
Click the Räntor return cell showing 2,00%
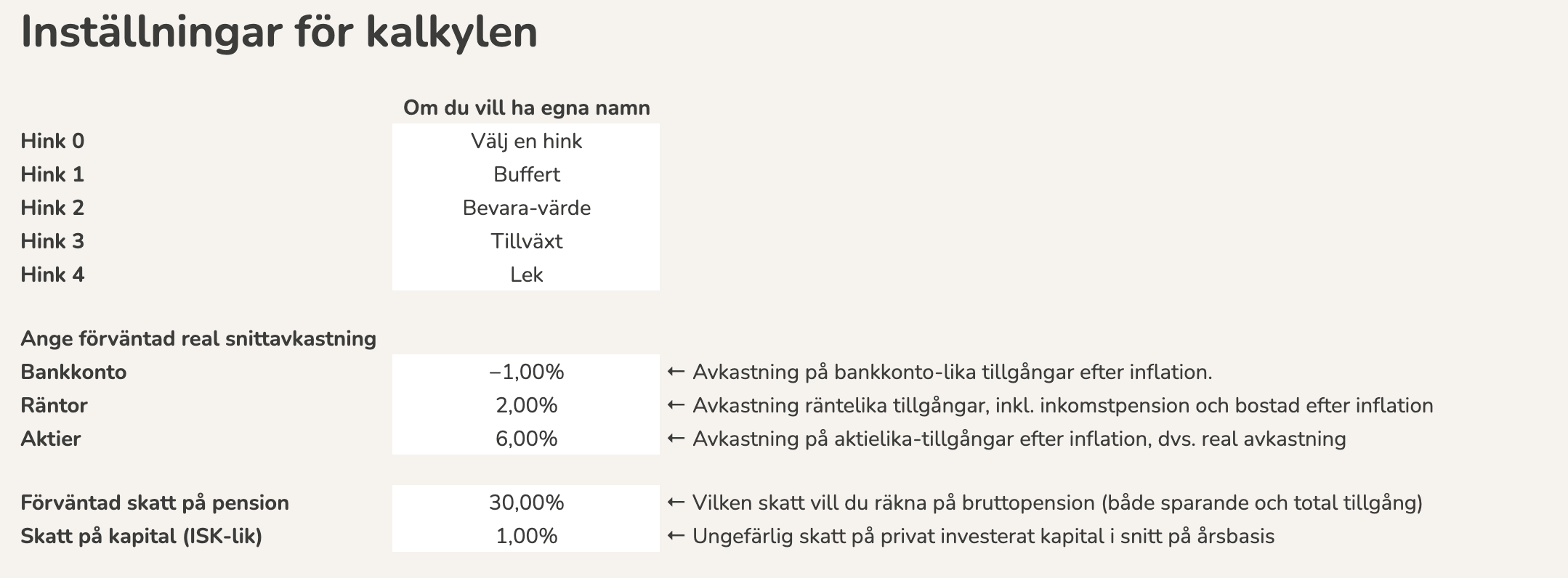526,405
